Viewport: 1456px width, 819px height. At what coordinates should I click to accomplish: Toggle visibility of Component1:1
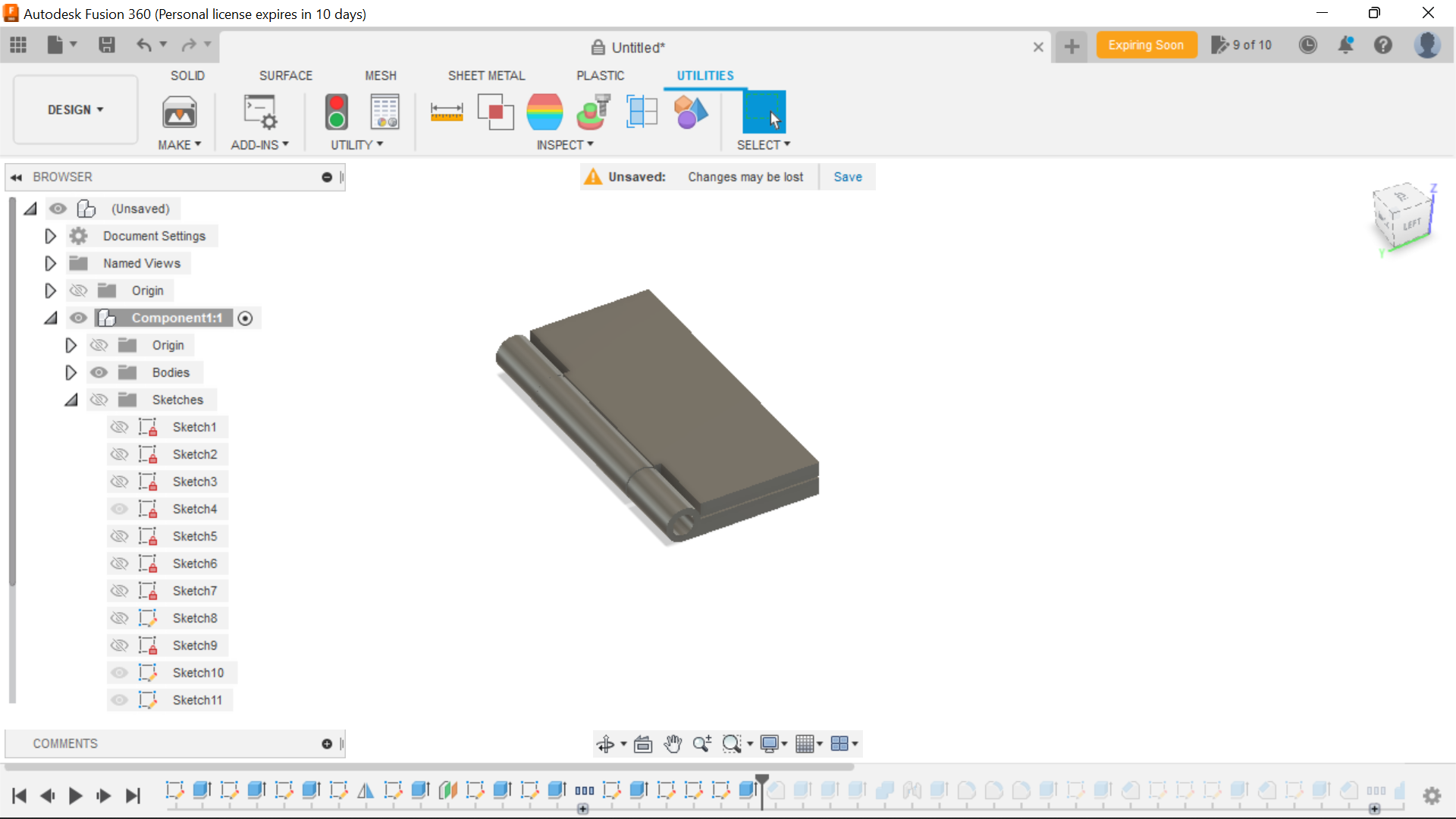[78, 318]
